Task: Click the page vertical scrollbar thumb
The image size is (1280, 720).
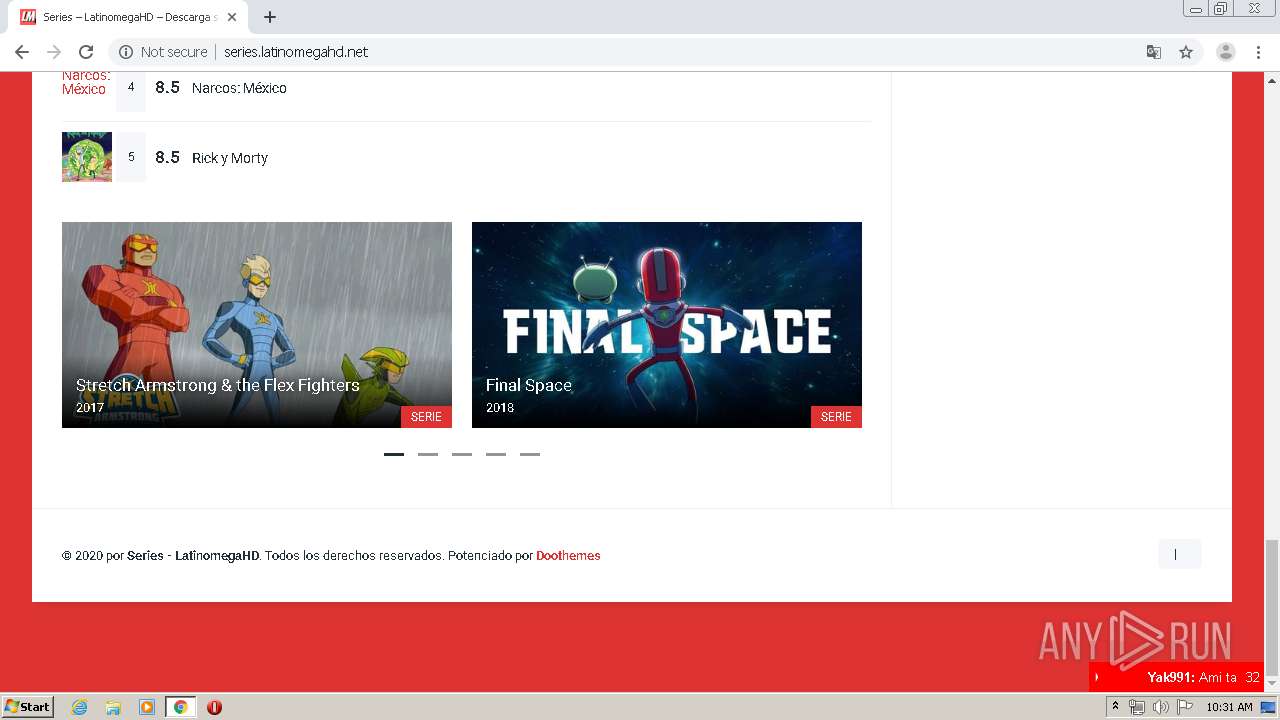Action: 1271,608
